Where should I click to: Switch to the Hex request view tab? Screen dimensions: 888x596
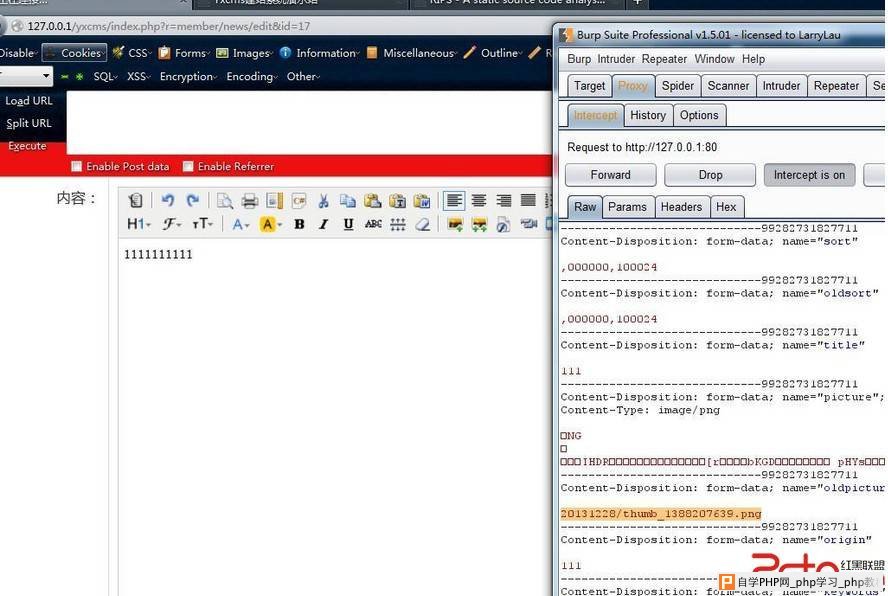(x=726, y=207)
